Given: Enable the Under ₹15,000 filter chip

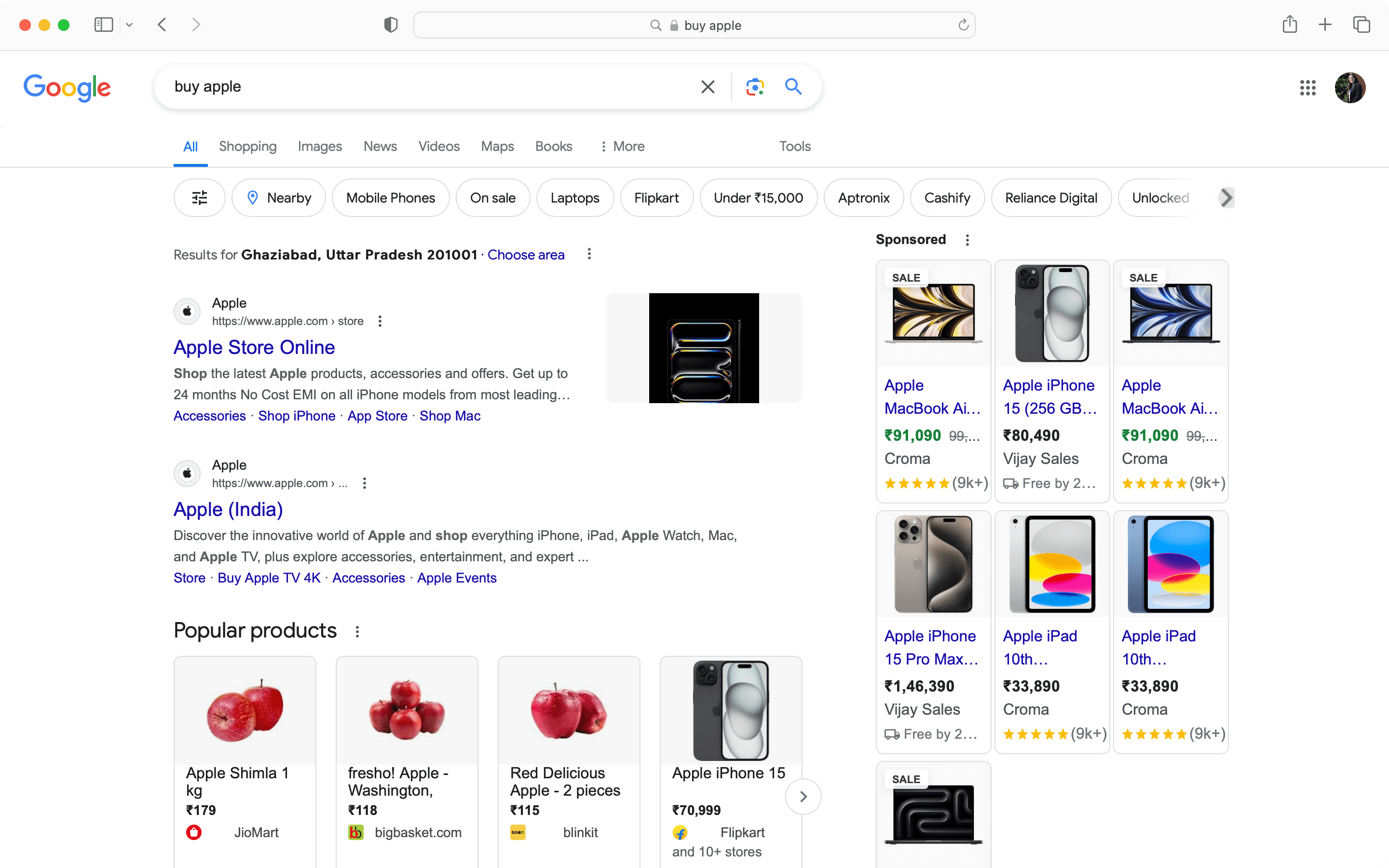Looking at the screenshot, I should [x=758, y=198].
